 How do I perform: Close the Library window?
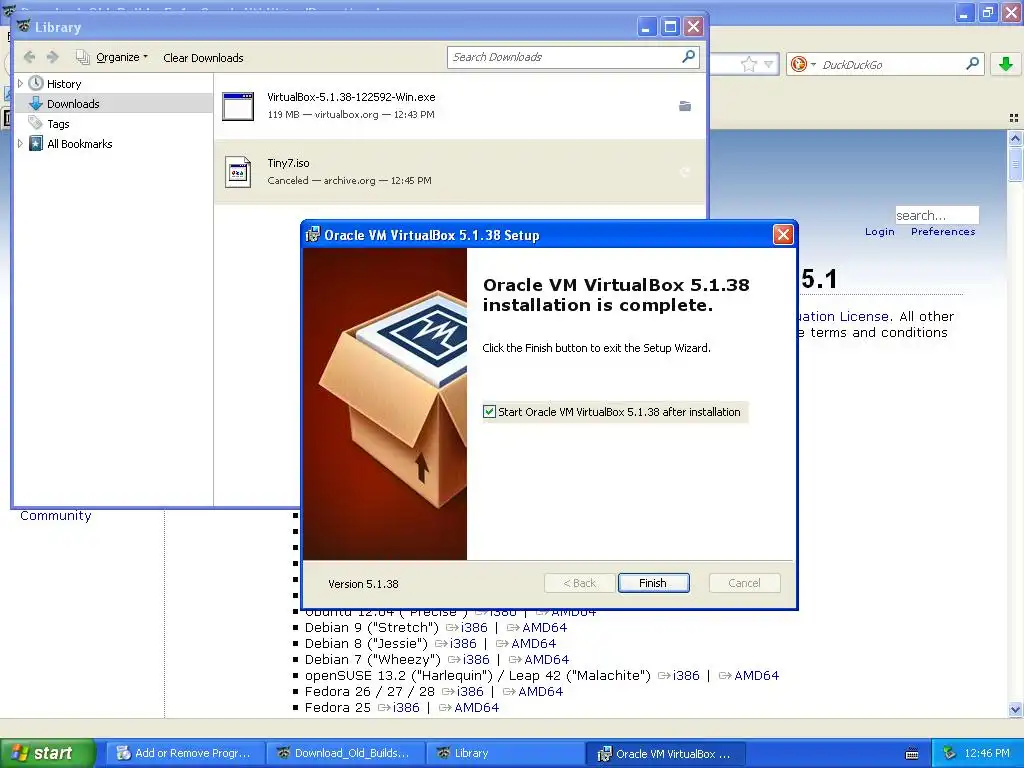(x=694, y=27)
